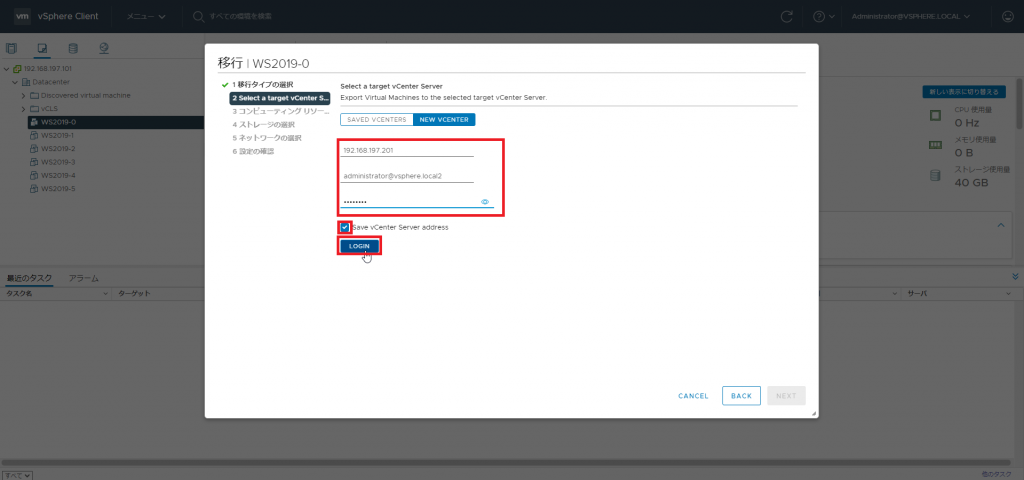Click step 6 設定の確認
Screen dimensions: 1024x480
pos(253,152)
